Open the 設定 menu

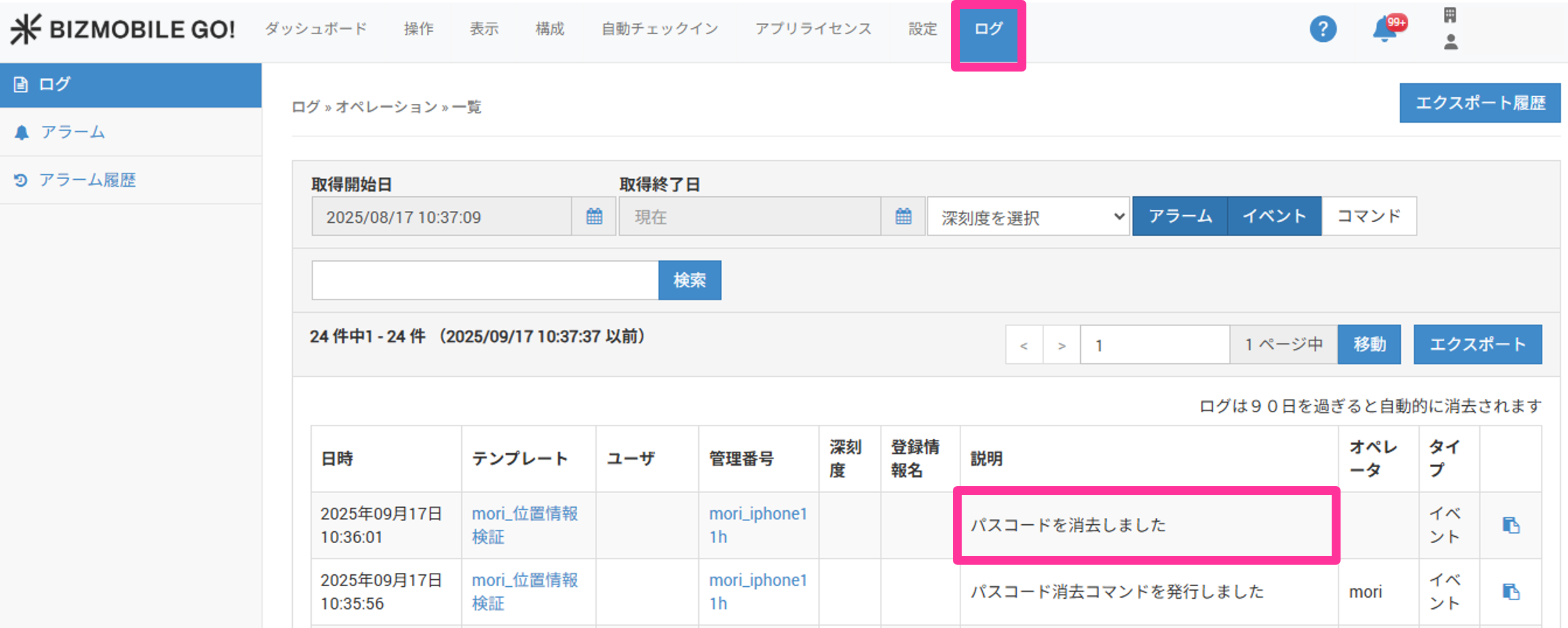pos(922,29)
